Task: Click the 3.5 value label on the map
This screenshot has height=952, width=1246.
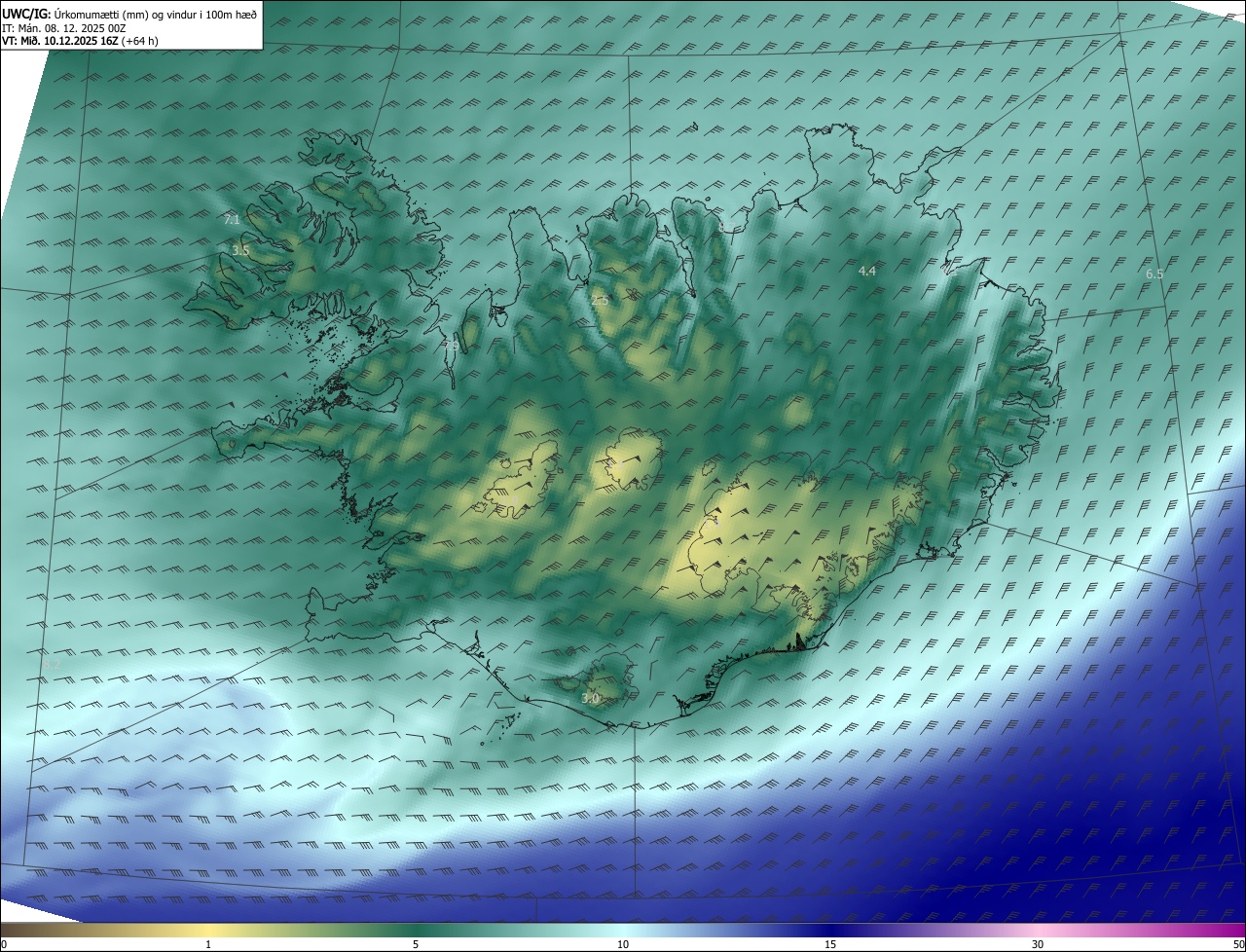Action: [x=240, y=251]
